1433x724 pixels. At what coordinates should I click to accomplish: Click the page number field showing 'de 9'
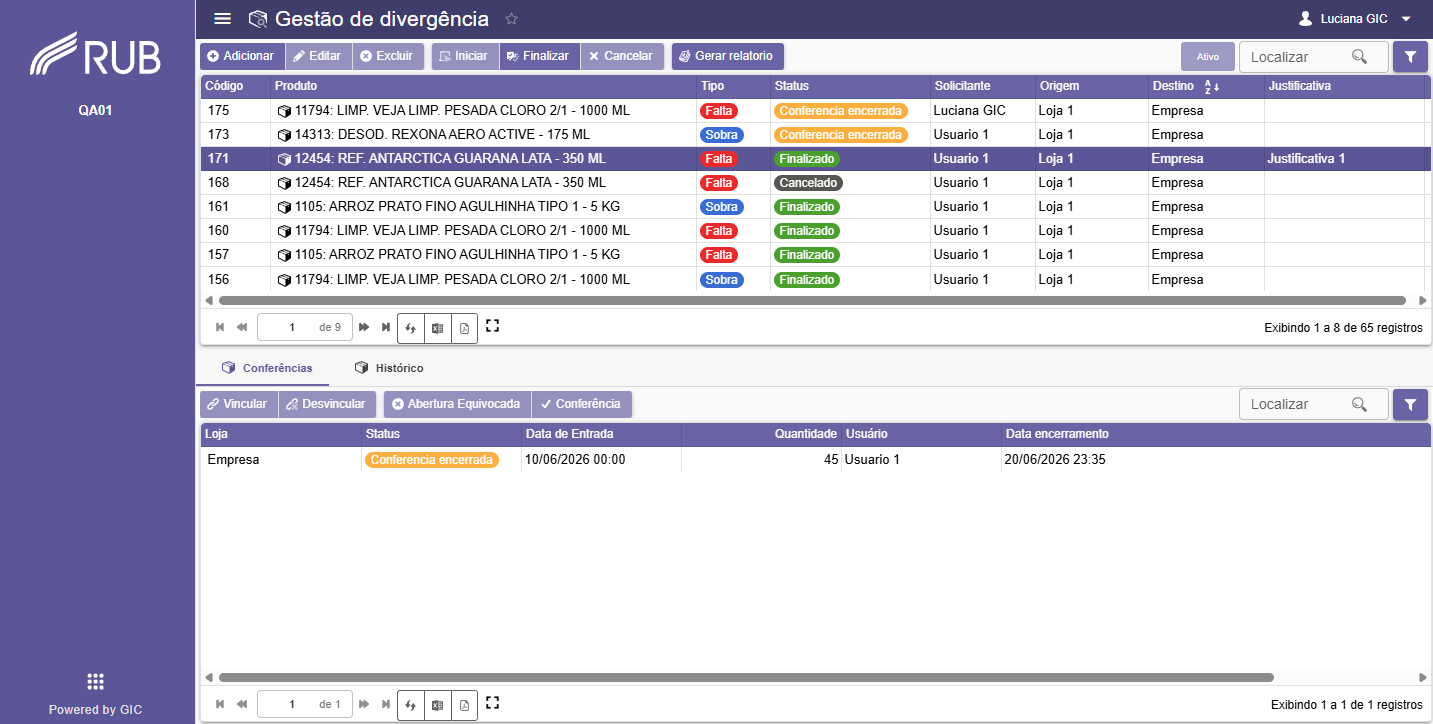(304, 327)
